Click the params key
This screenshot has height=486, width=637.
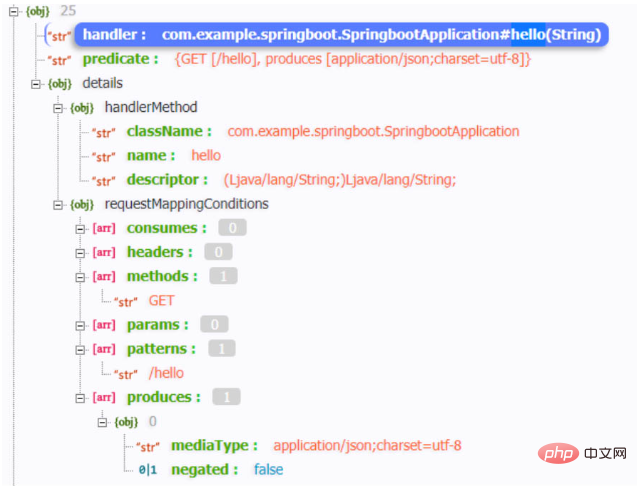(x=158, y=325)
